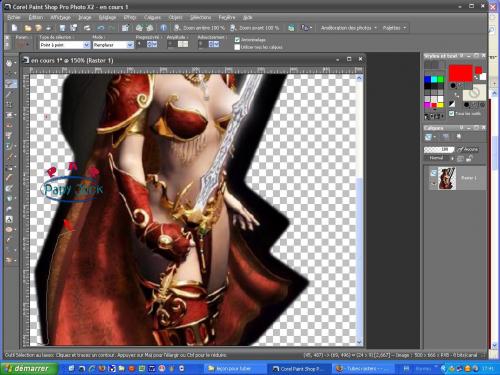Open the Sélections menu
Viewport: 500px width, 375px height.
coord(200,17)
